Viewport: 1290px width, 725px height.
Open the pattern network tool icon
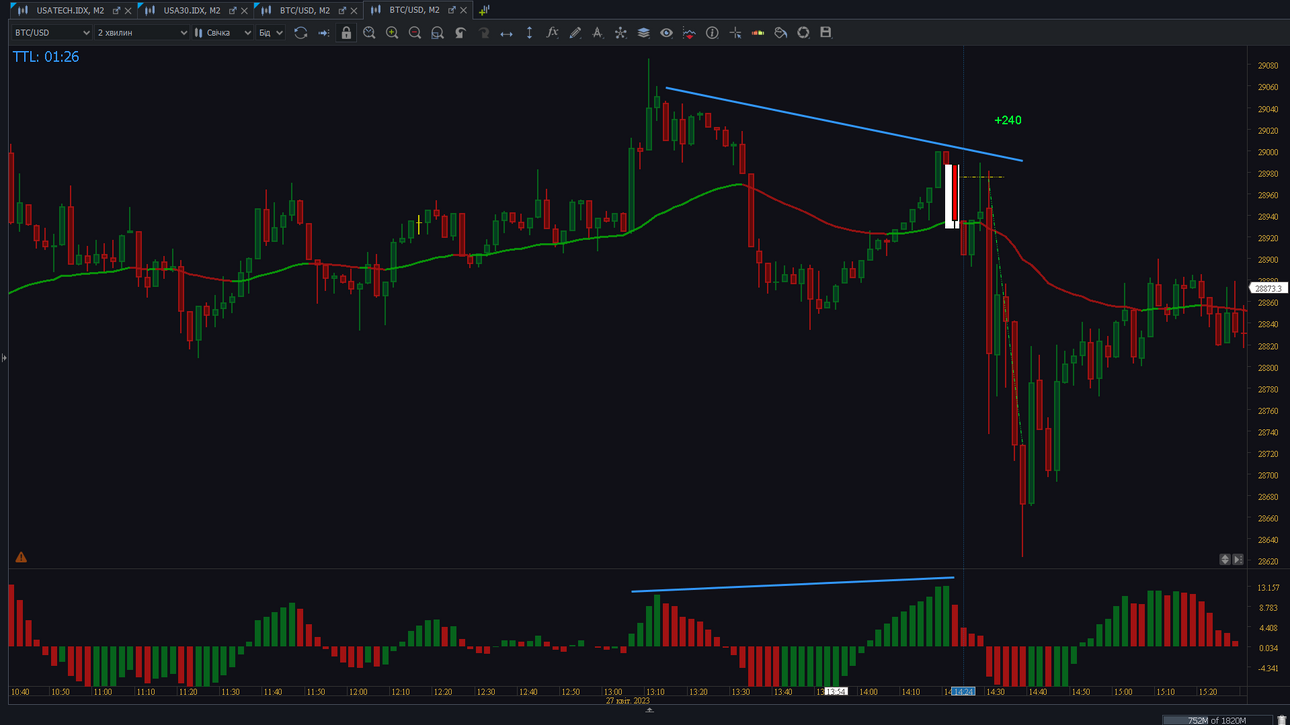(x=620, y=33)
